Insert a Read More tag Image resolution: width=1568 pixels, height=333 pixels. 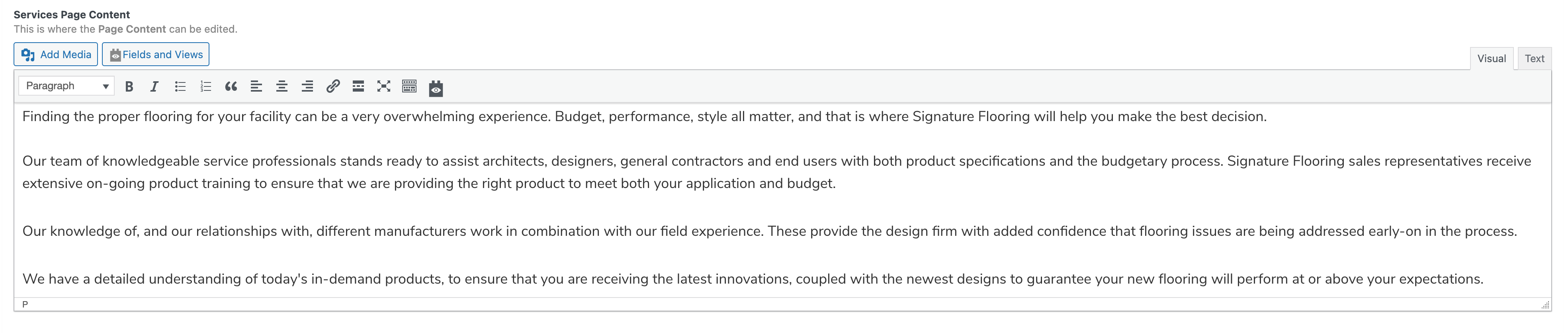pos(358,86)
